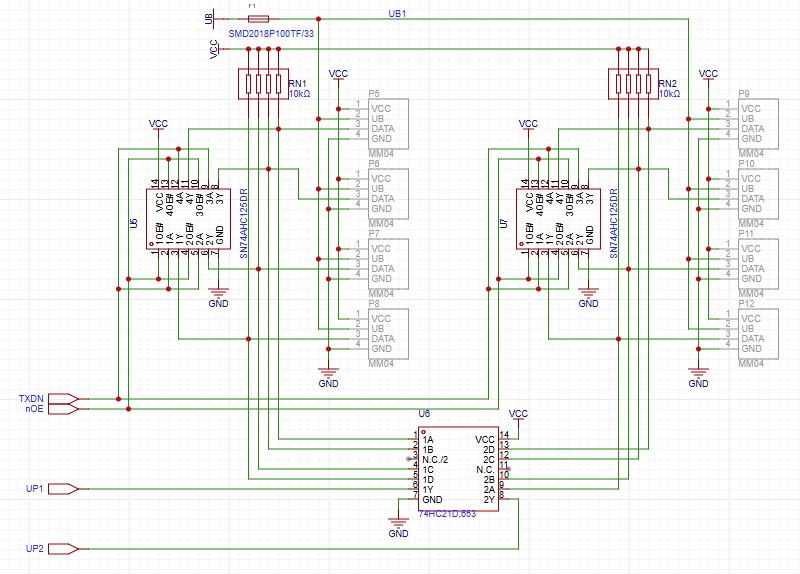The width and height of the screenshot is (800, 574).
Task: Select the GND symbol below connector P12
Action: [698, 377]
